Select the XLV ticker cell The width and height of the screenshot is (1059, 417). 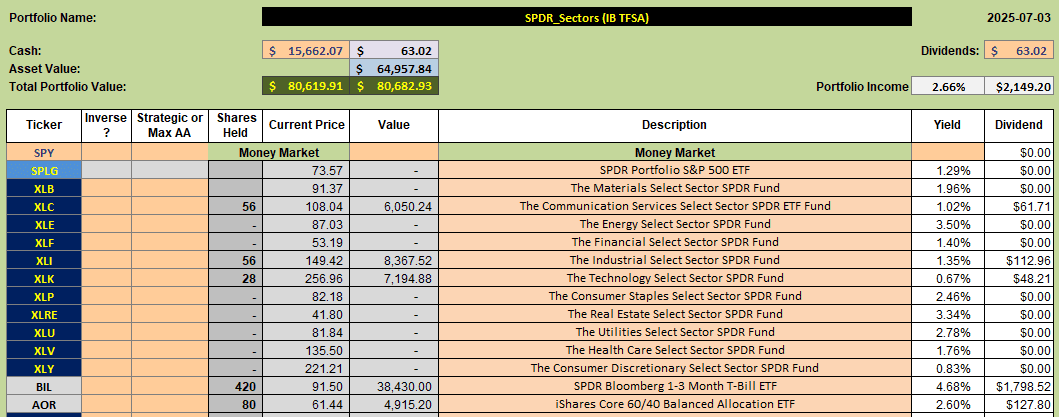click(x=44, y=350)
